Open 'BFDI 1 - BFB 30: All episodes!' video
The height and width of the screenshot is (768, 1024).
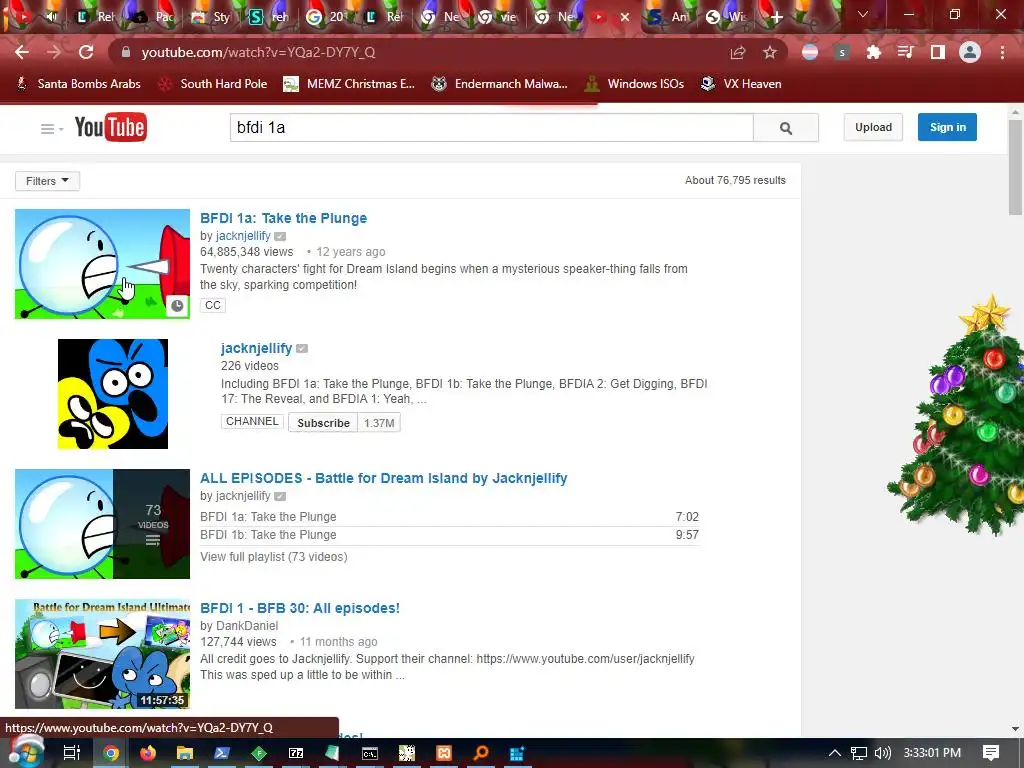300,608
